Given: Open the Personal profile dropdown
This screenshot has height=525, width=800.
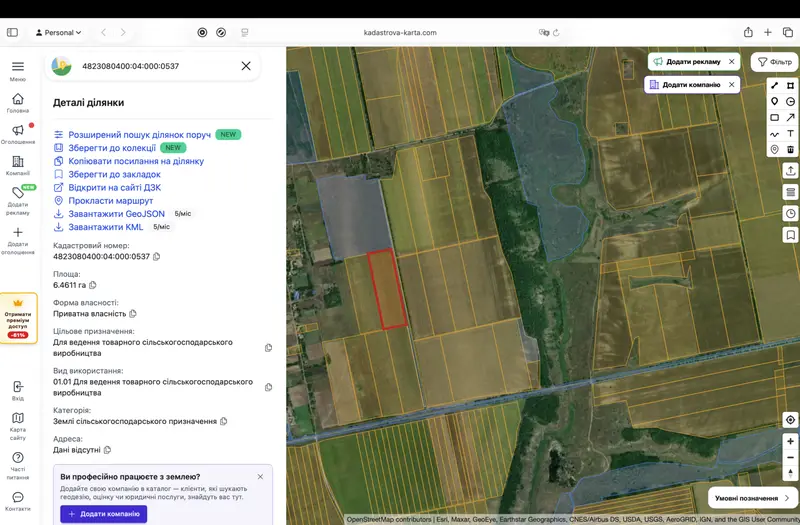Looking at the screenshot, I should [58, 33].
